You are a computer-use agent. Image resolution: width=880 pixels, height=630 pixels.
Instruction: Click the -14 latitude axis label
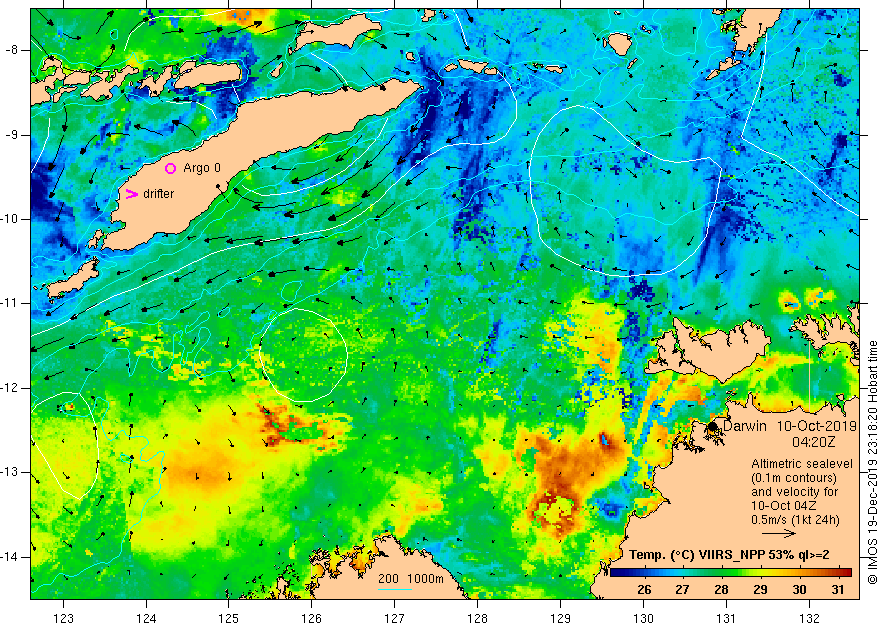pos(10,557)
